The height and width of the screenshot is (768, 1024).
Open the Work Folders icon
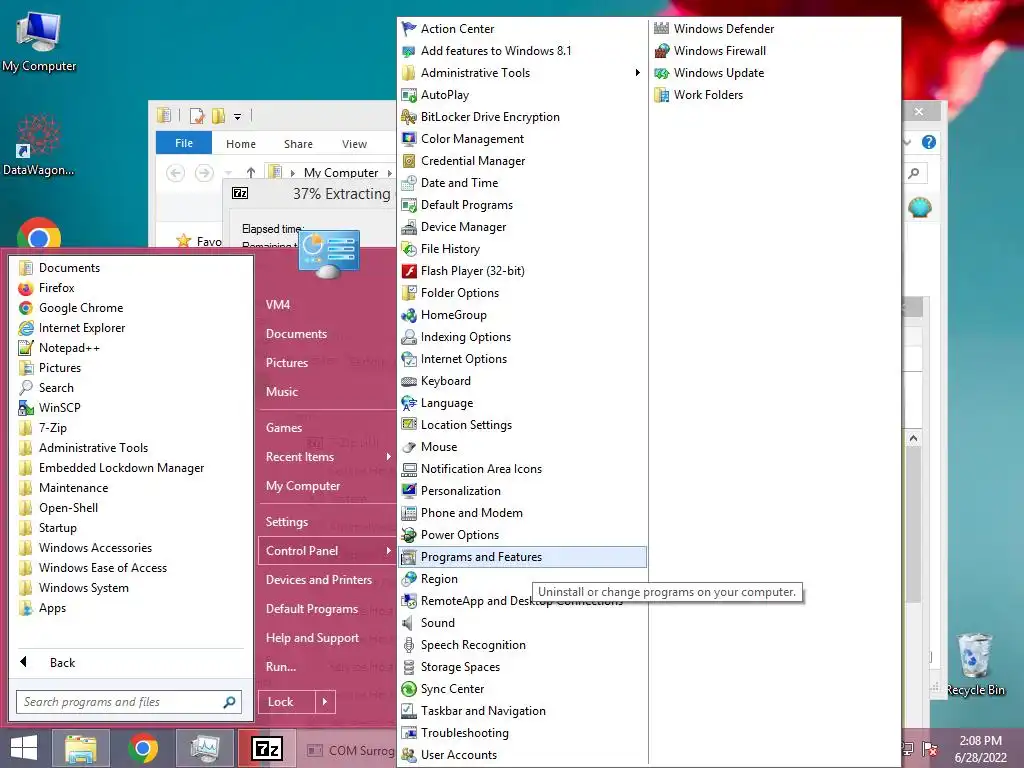pos(662,95)
